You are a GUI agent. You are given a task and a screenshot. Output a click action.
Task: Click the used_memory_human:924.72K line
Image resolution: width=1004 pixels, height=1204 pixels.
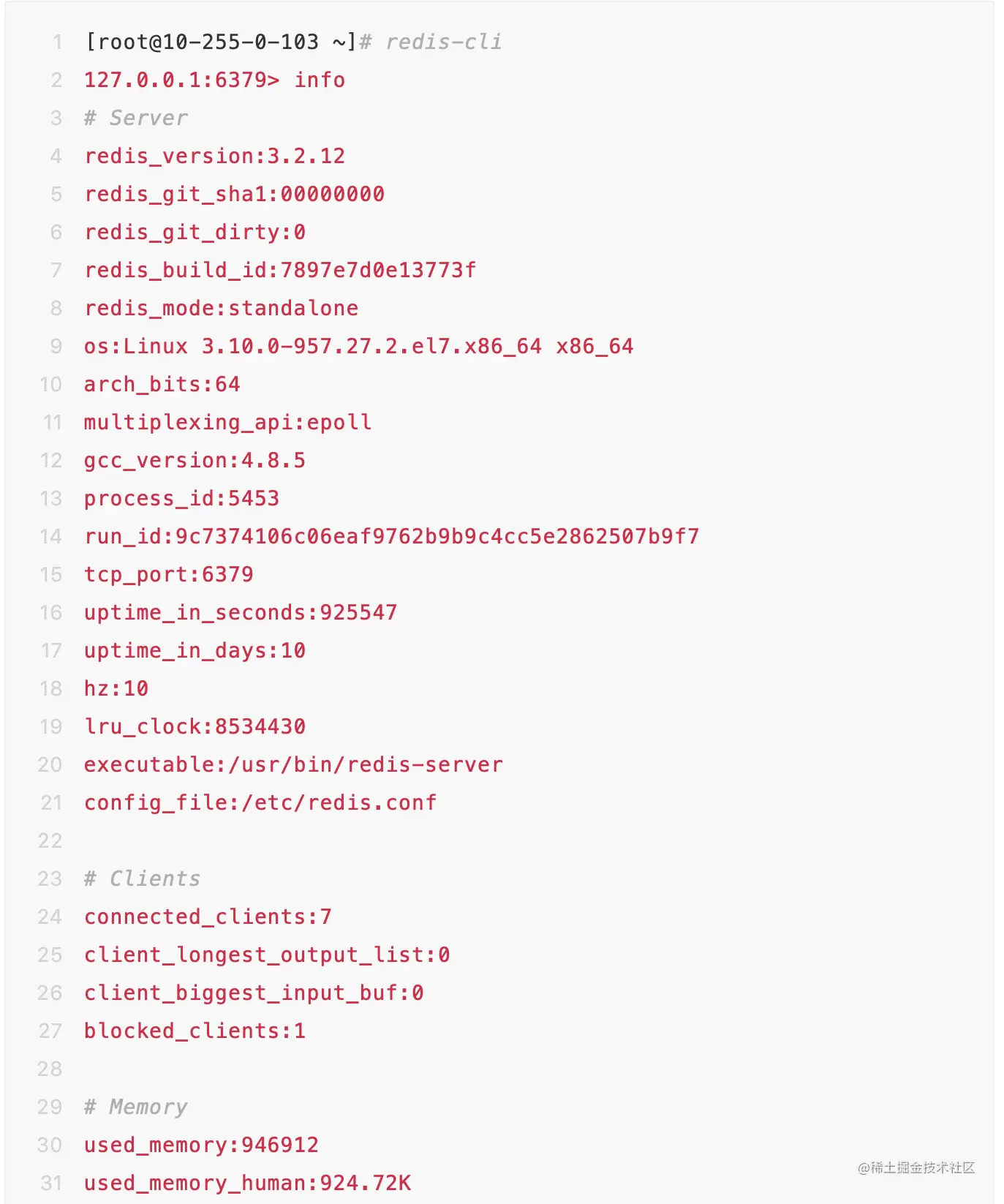click(247, 1183)
